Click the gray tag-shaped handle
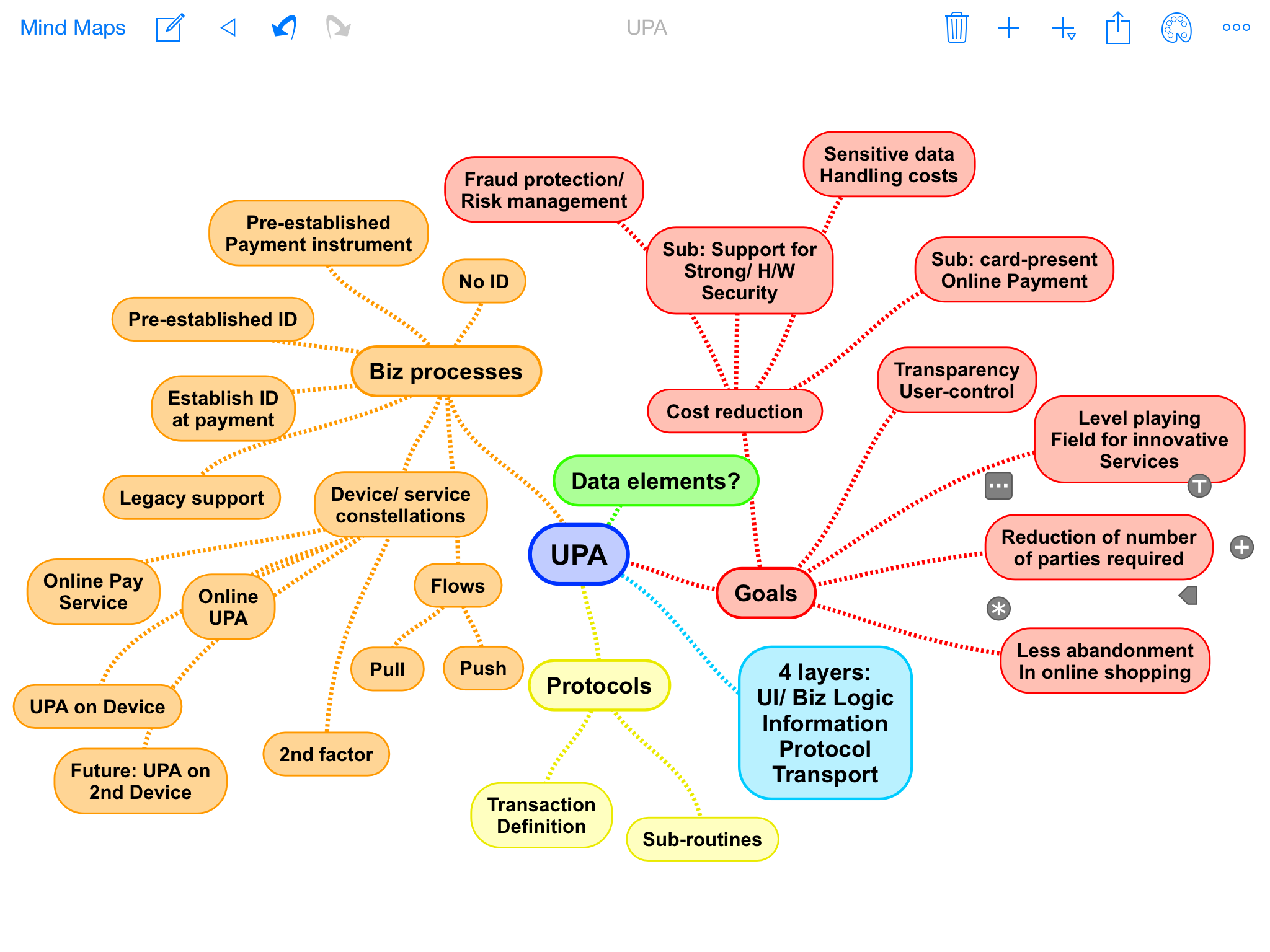 [1188, 596]
